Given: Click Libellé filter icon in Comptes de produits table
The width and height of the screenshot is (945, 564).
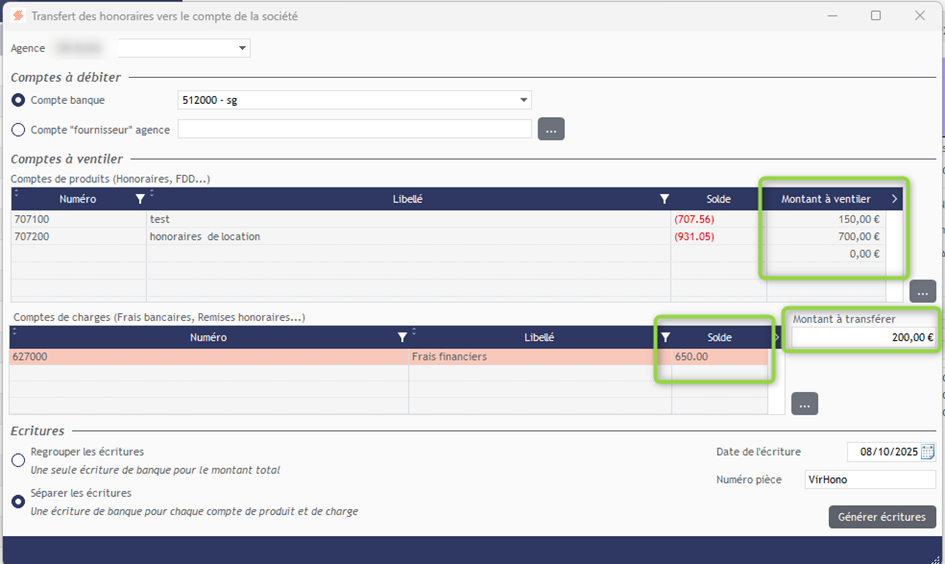Looking at the screenshot, I should pyautogui.click(x=664, y=199).
